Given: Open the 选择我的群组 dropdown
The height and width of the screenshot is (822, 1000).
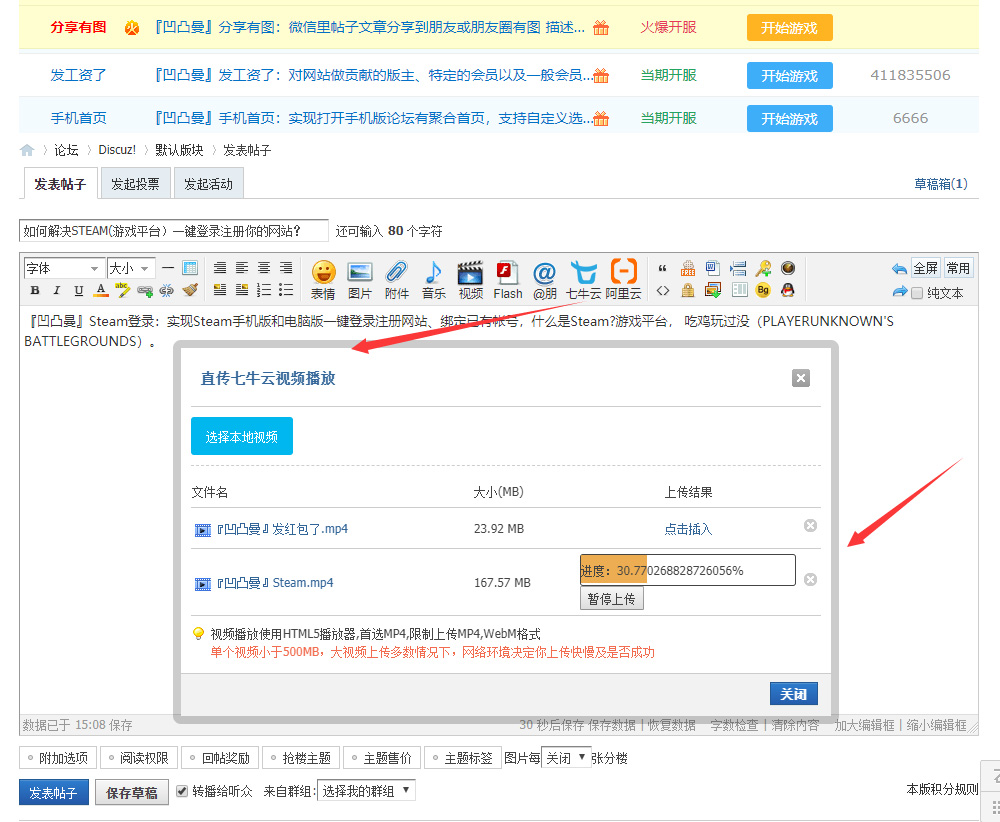Looking at the screenshot, I should click(x=366, y=791).
